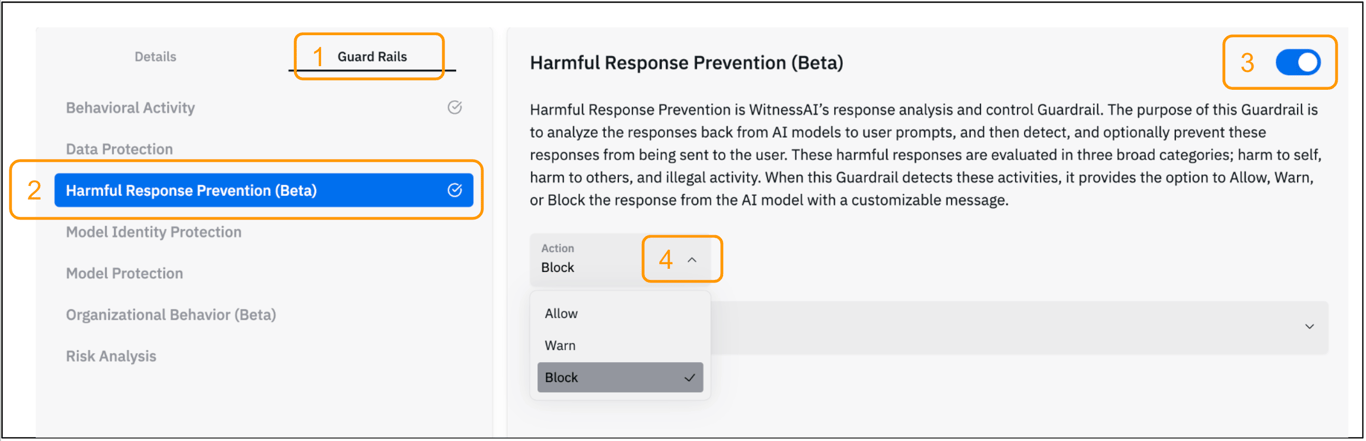Select the Model Protection guardrail
The width and height of the screenshot is (1366, 441).
pos(124,273)
